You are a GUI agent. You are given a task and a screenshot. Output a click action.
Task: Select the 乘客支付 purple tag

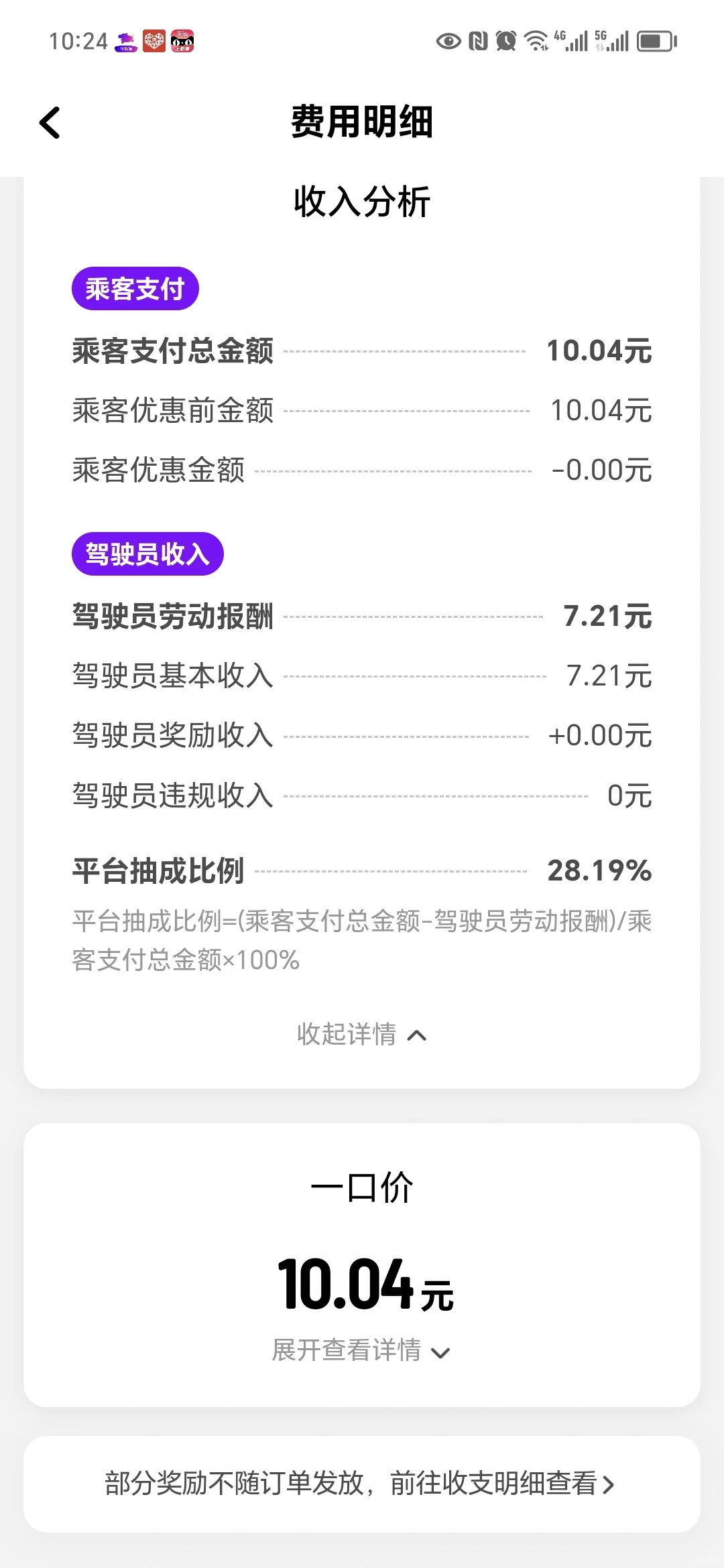[135, 289]
